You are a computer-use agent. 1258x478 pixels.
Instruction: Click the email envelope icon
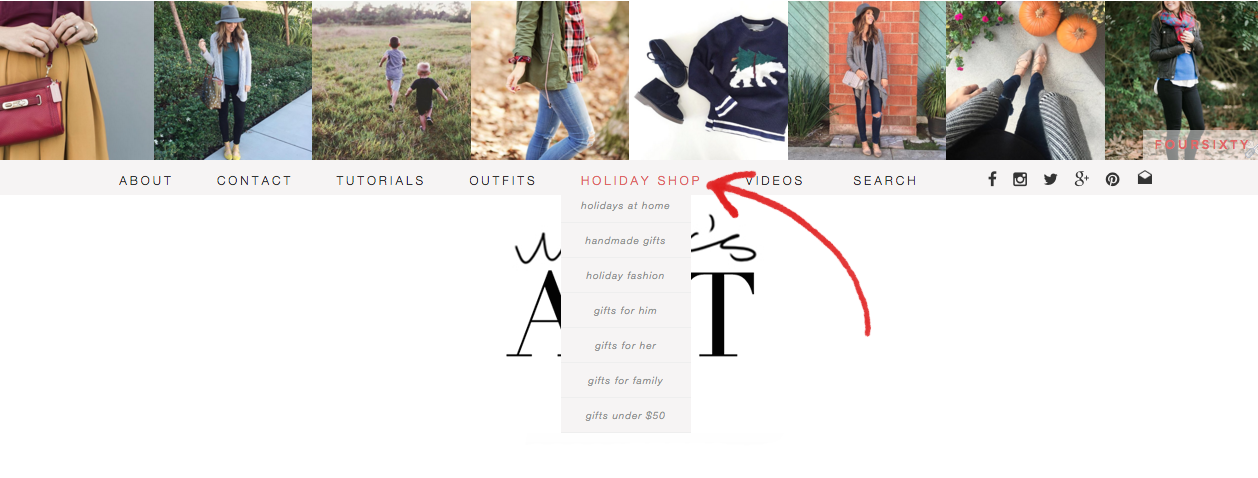[1144, 178]
